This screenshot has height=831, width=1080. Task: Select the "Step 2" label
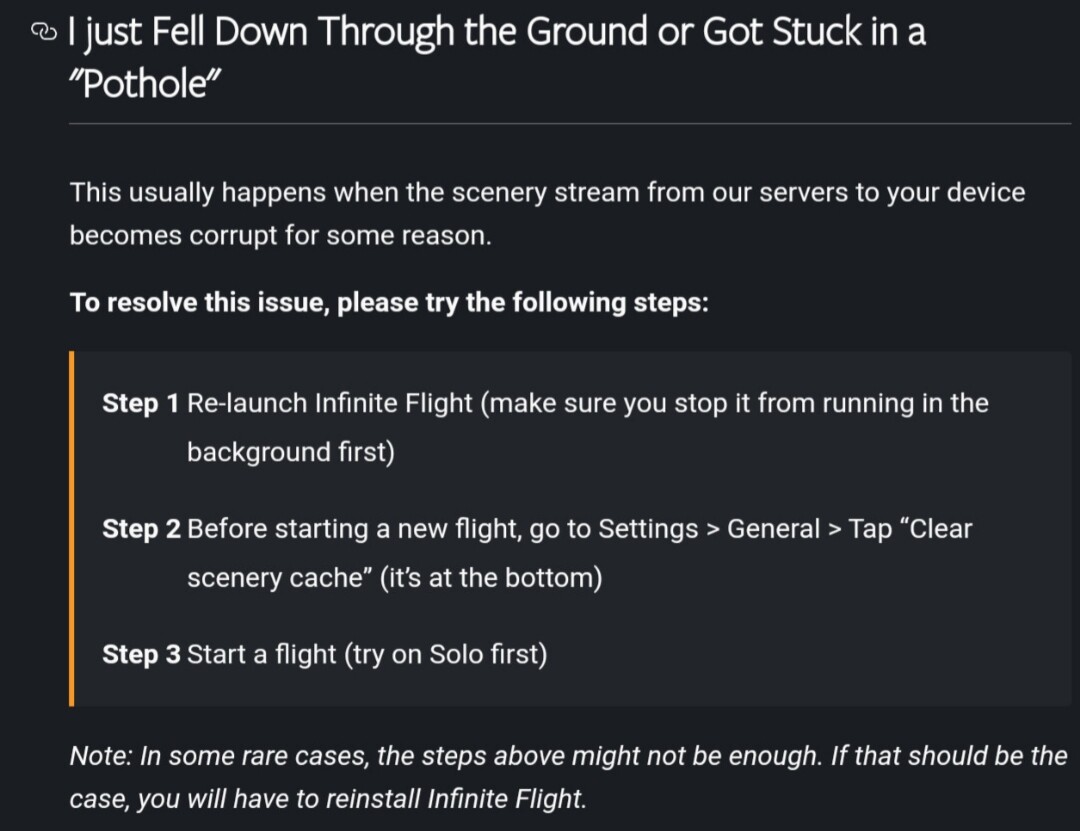(x=141, y=529)
